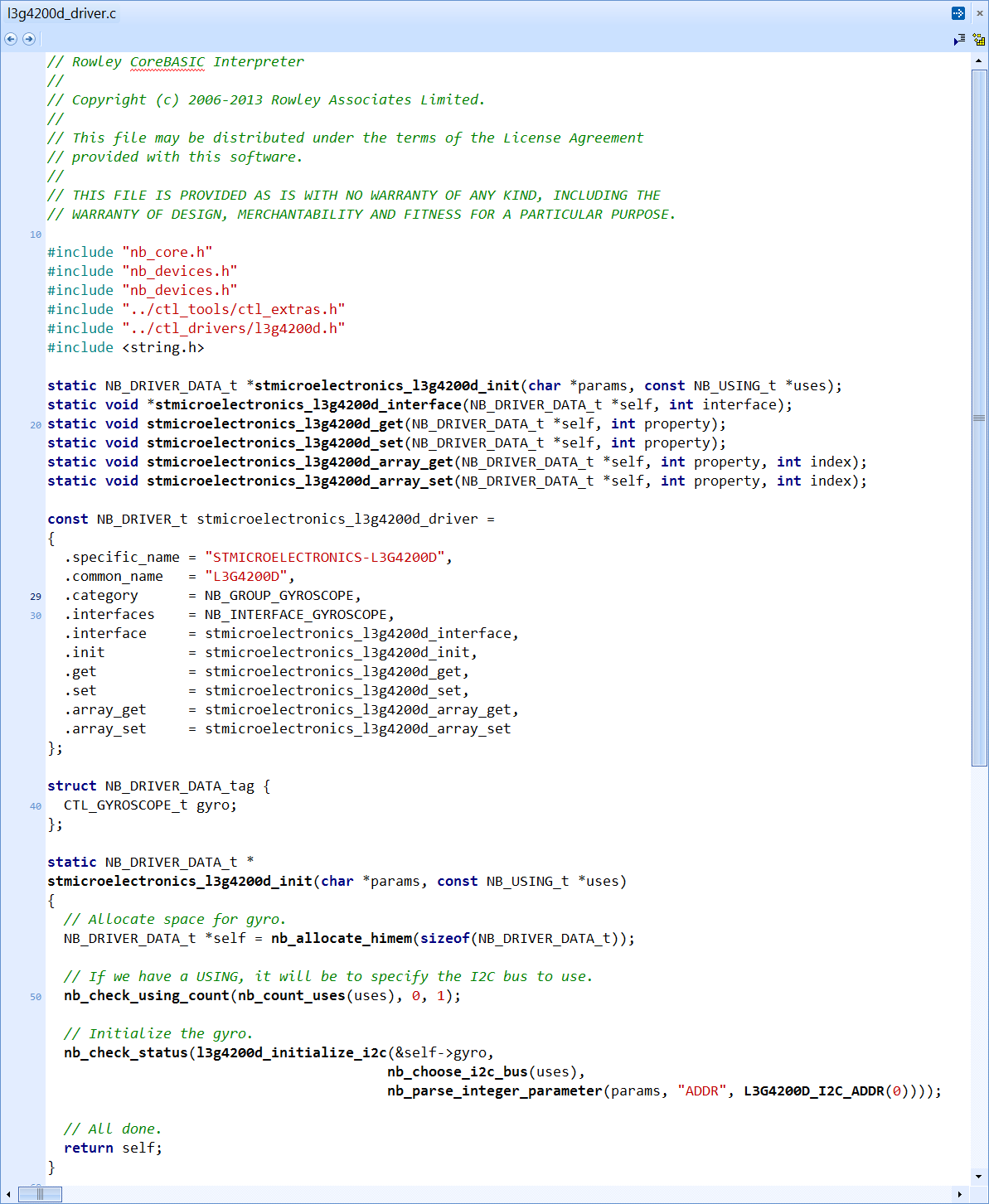
Task: Click the .interfaces field name
Action: pos(109,614)
